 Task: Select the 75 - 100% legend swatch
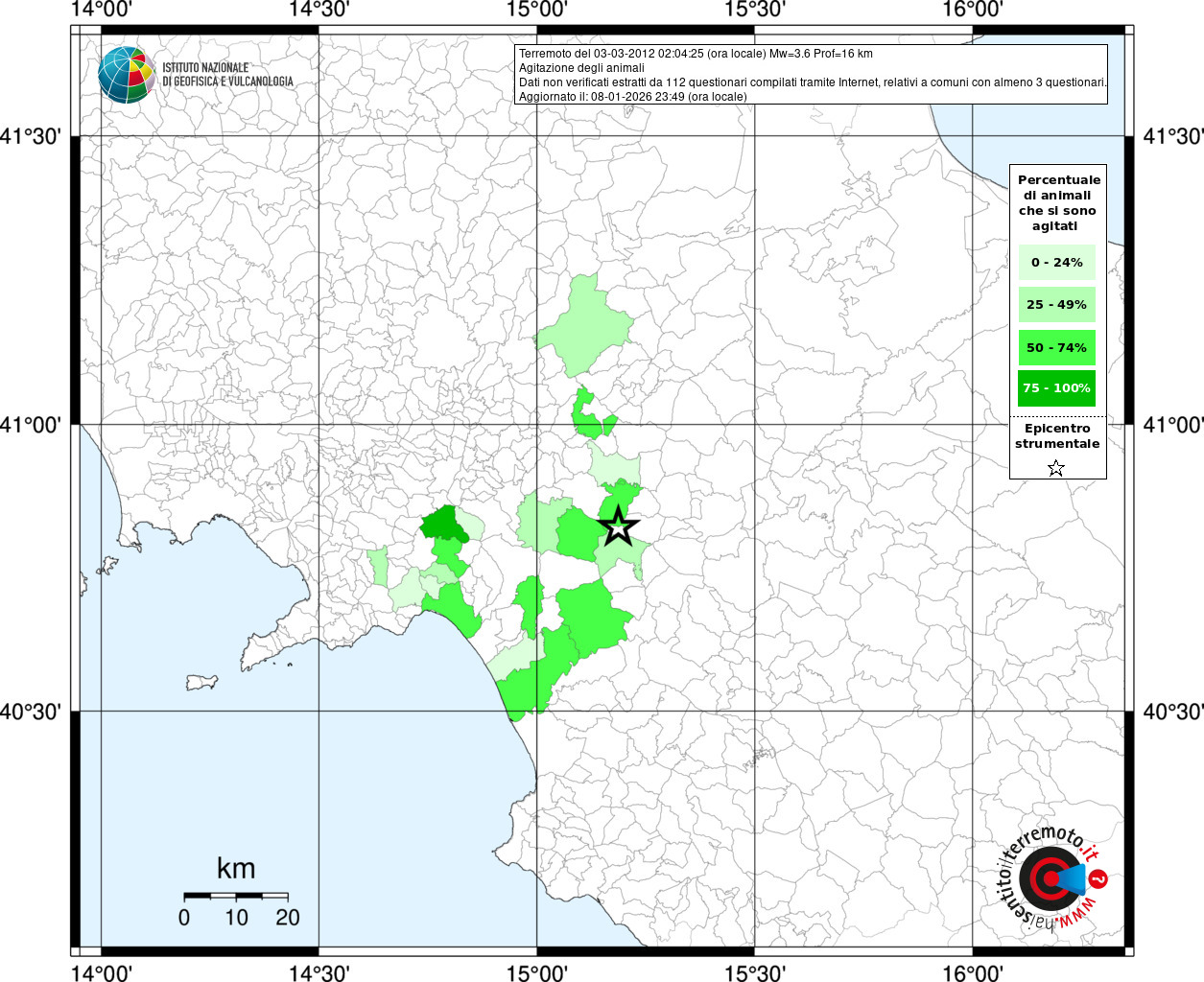click(1056, 388)
